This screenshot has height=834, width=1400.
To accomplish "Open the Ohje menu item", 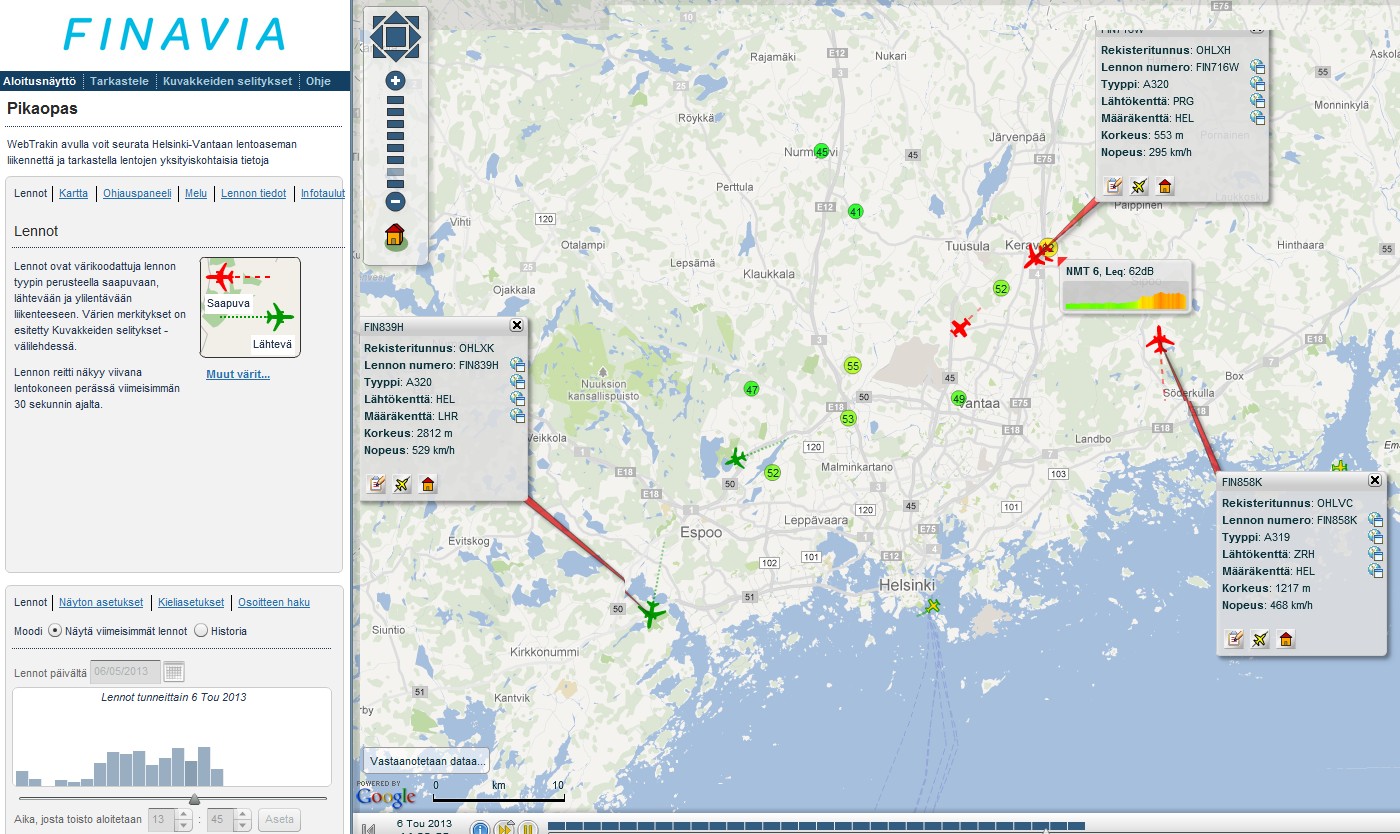I will (x=318, y=81).
